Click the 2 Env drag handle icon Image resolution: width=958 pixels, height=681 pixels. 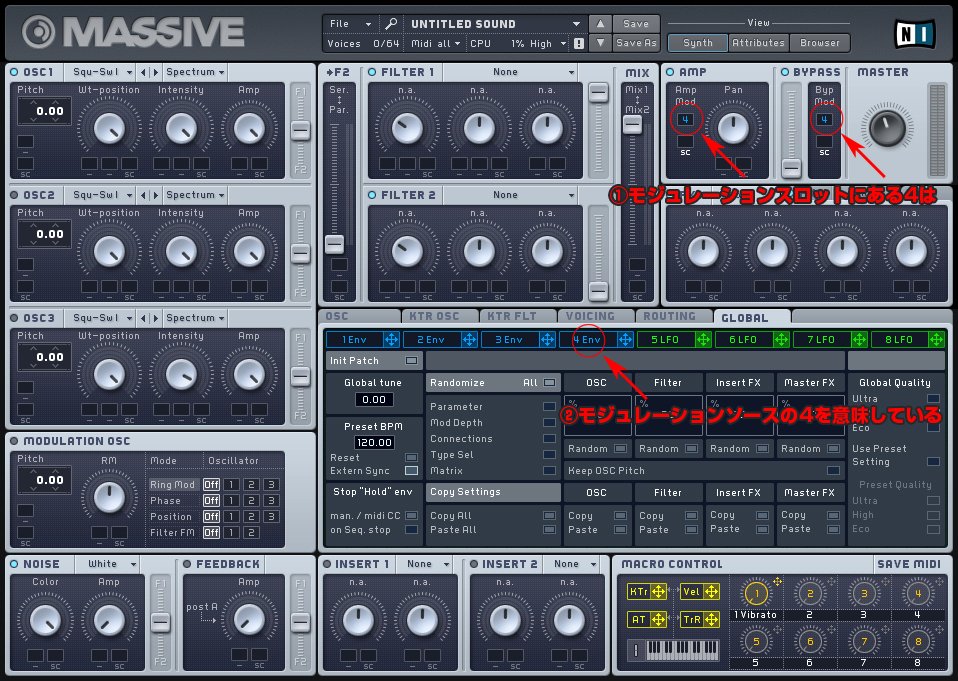[x=469, y=340]
